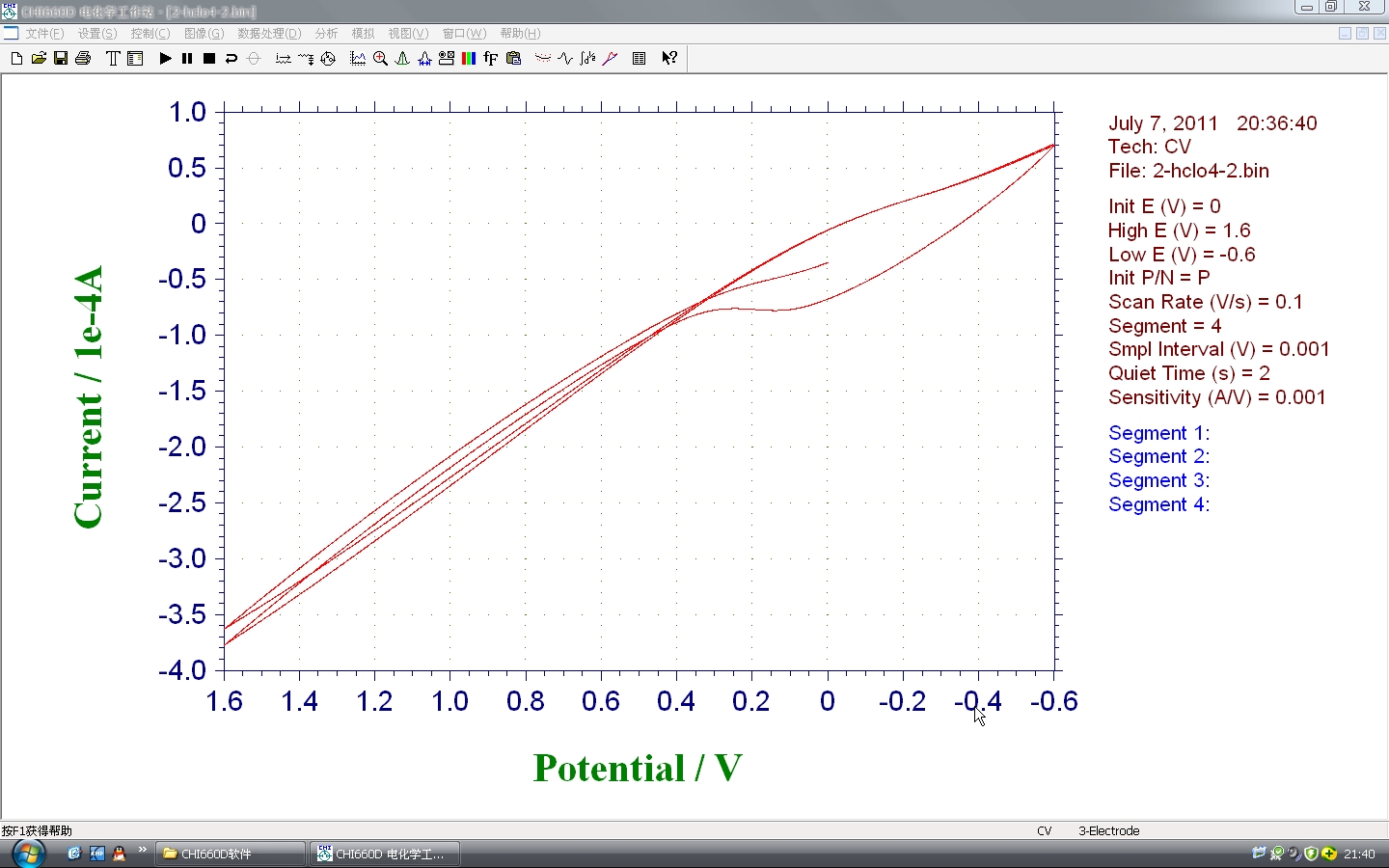Activate the context Help pointer icon

point(668,59)
